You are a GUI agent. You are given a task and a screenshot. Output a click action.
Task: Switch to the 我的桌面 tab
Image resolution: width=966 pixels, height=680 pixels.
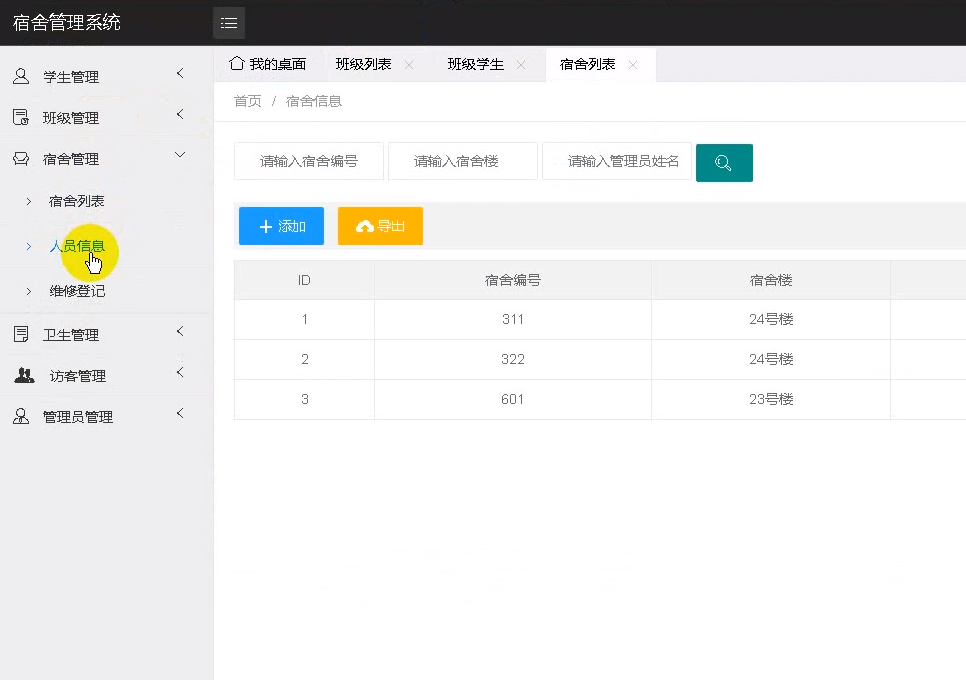(x=268, y=64)
